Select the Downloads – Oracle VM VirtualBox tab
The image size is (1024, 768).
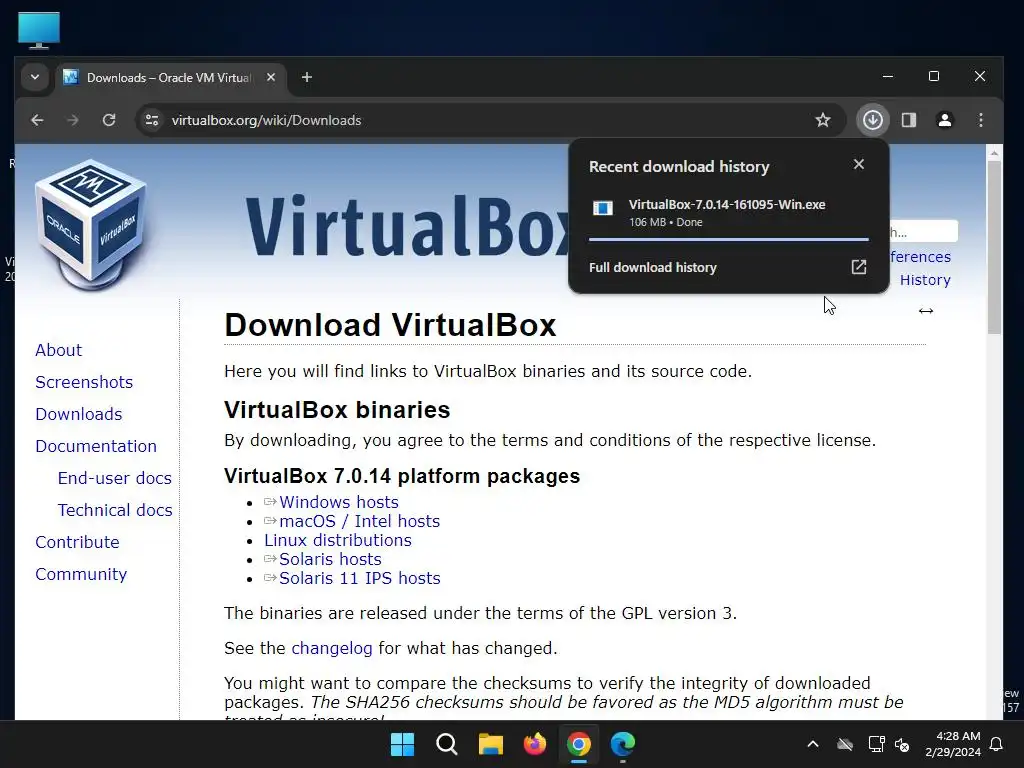pos(168,78)
